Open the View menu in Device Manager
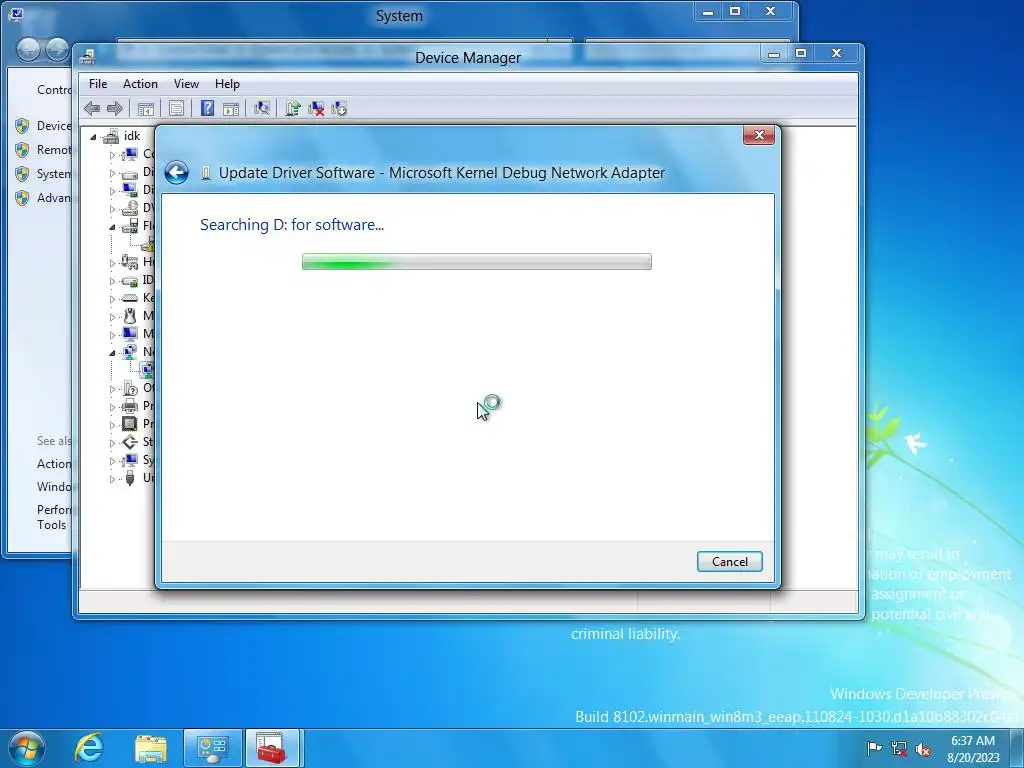 click(186, 84)
